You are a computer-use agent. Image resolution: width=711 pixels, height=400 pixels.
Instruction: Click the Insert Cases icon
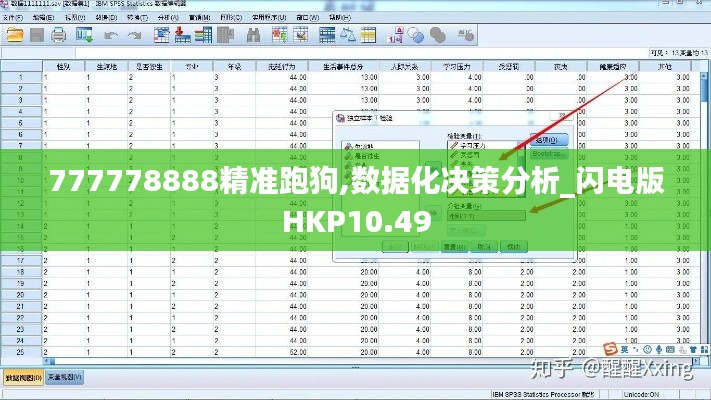tap(279, 35)
